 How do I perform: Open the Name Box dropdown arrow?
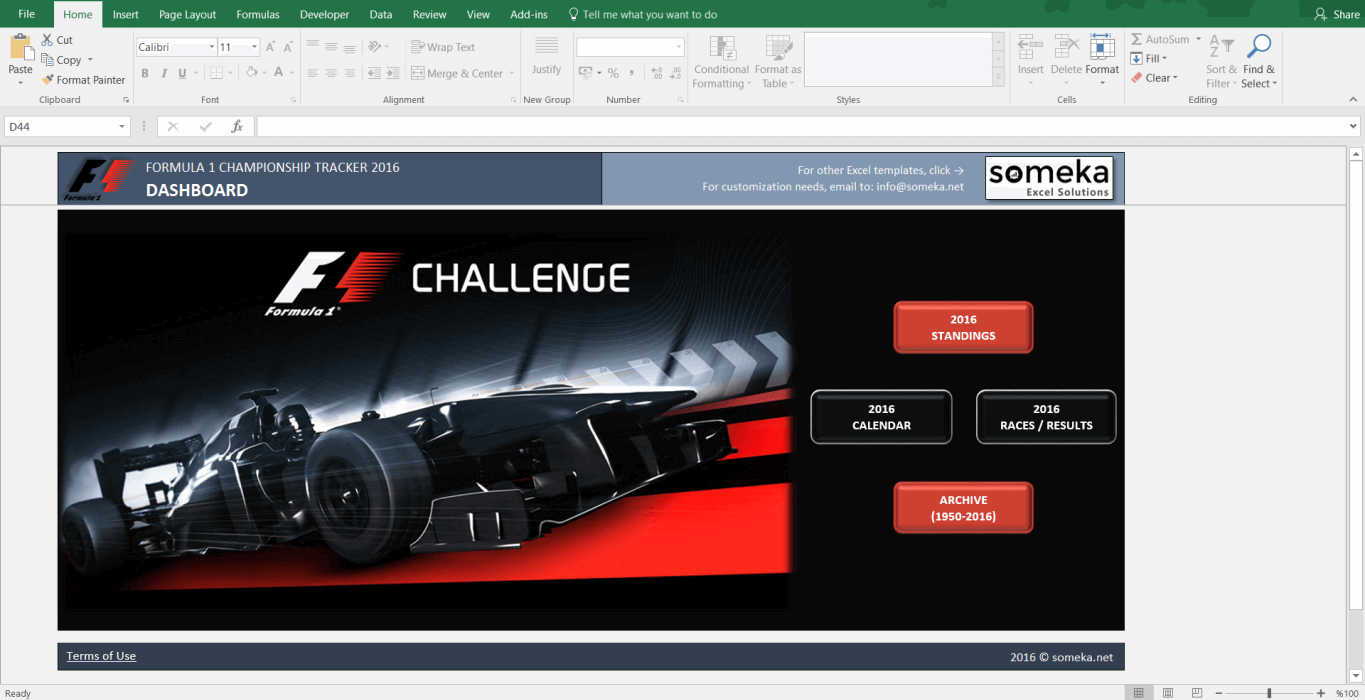point(123,127)
